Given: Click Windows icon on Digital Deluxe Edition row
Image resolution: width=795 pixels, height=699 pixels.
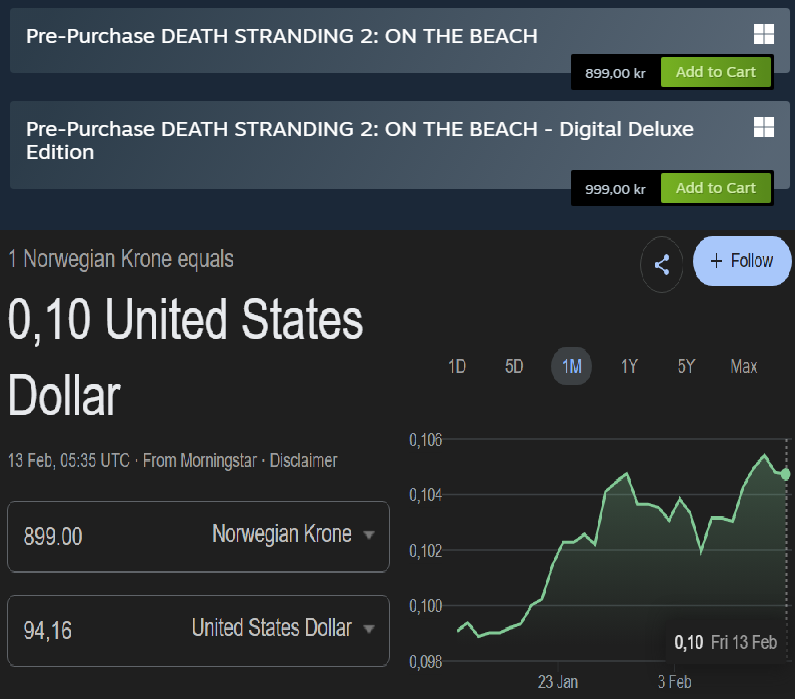Looking at the screenshot, I should [764, 127].
